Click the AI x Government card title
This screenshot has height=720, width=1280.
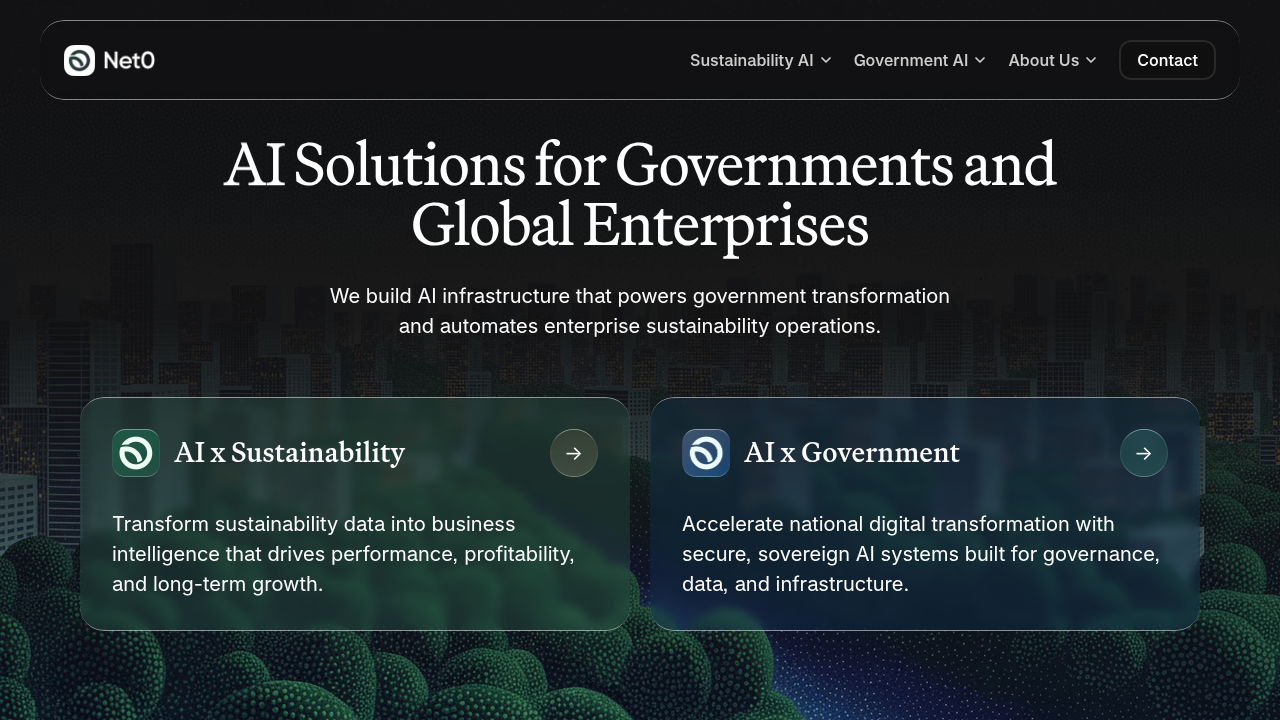click(852, 453)
